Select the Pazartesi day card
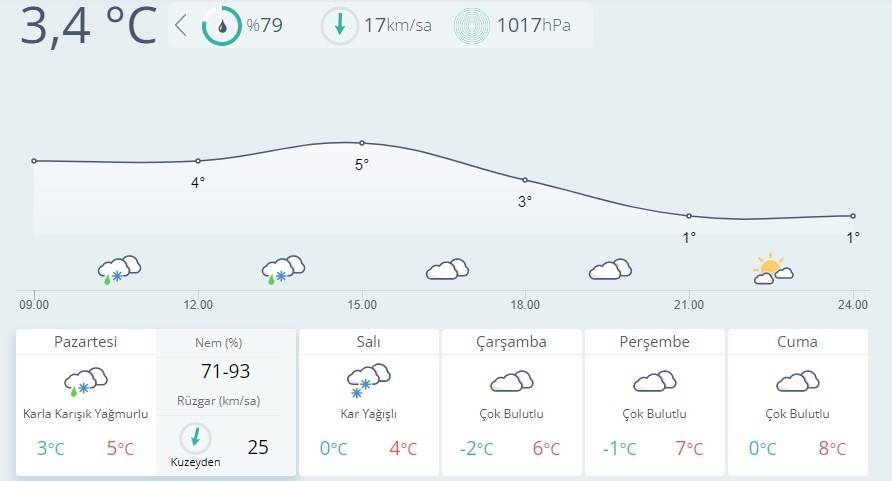This screenshot has height=481, width=892. pyautogui.click(x=86, y=342)
